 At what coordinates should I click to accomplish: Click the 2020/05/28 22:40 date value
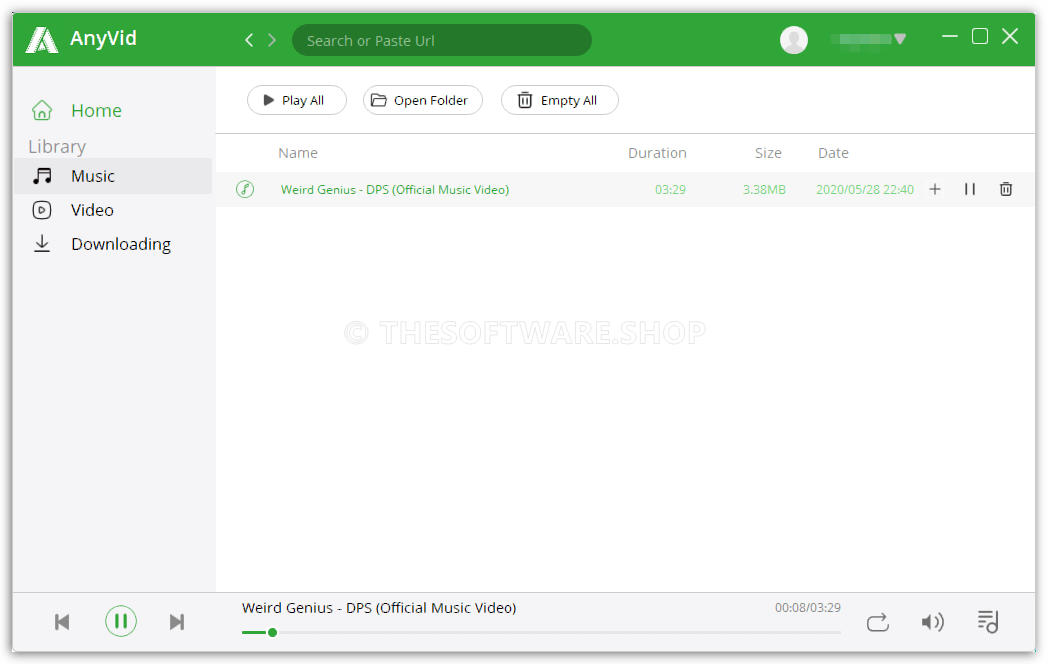tap(865, 190)
